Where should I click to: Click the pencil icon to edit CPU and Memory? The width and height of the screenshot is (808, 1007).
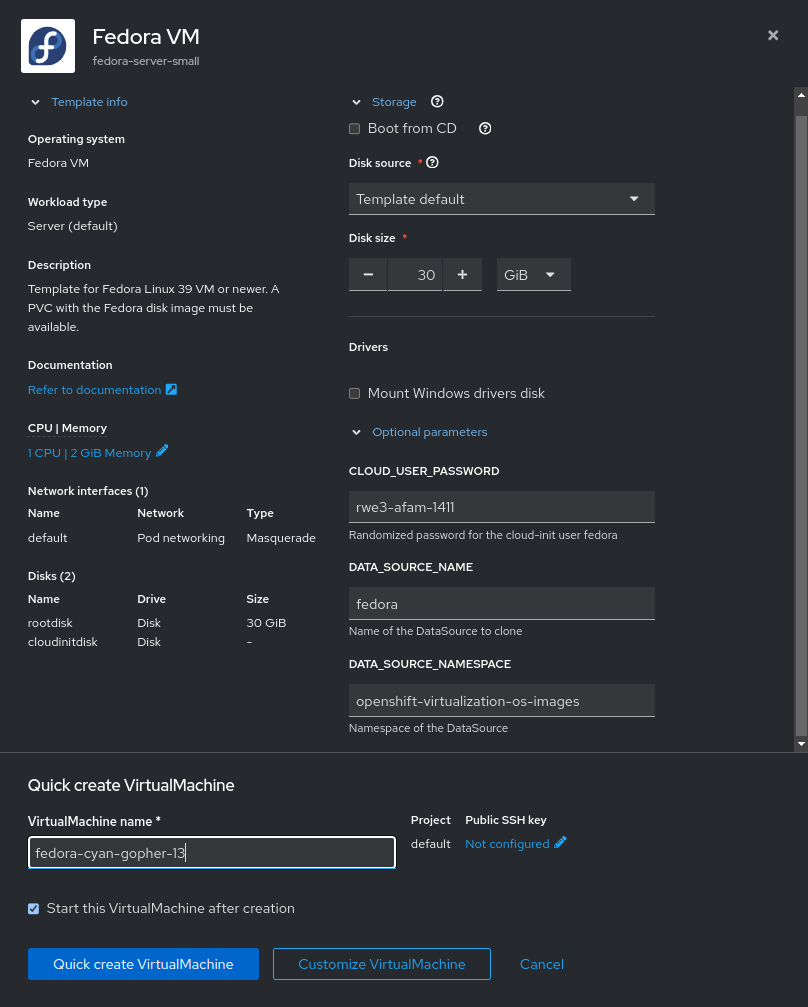(x=162, y=452)
